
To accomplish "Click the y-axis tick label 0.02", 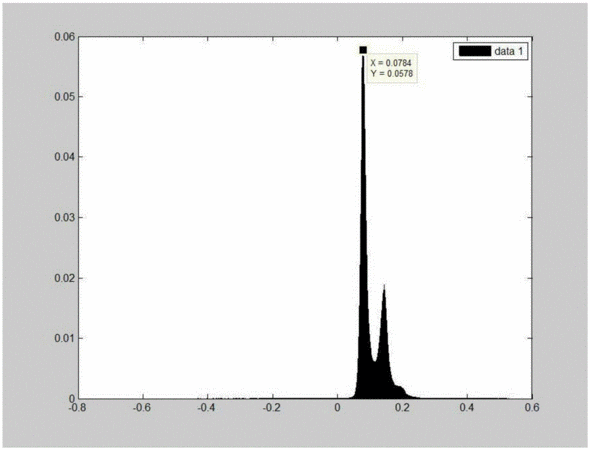I will click(x=65, y=278).
